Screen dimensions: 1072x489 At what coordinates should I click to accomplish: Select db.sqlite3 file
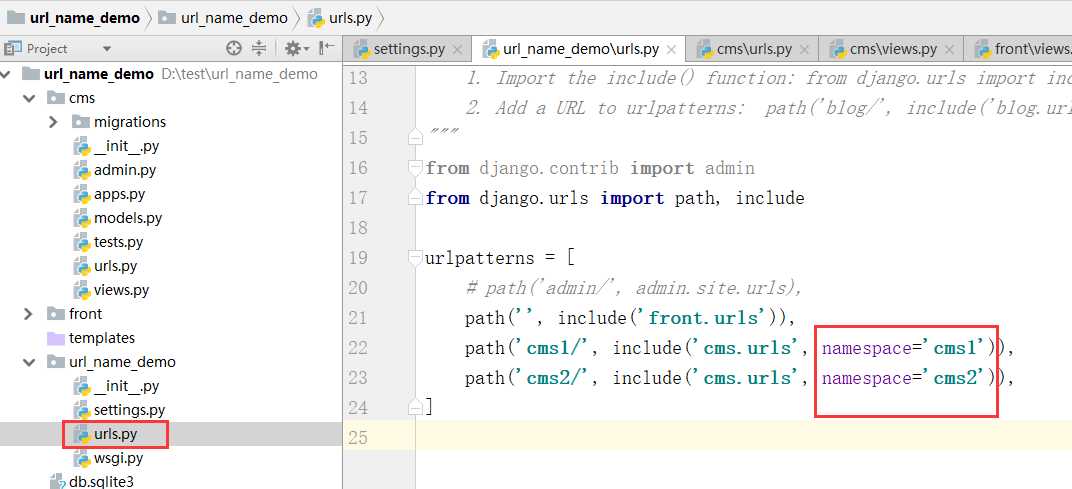(x=92, y=481)
